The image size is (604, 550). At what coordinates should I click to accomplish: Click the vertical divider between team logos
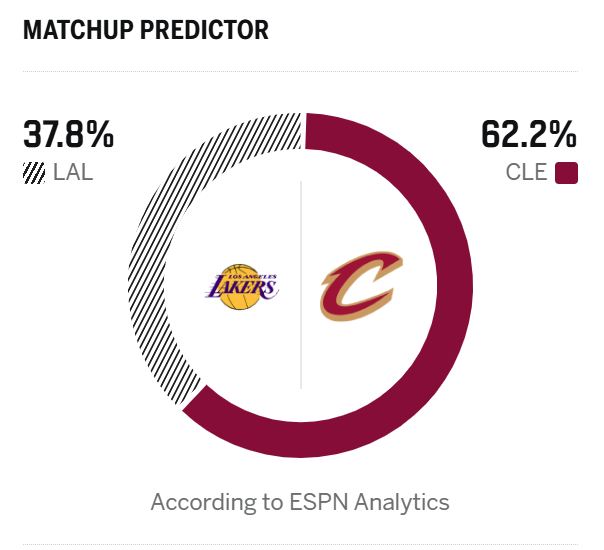(x=301, y=285)
